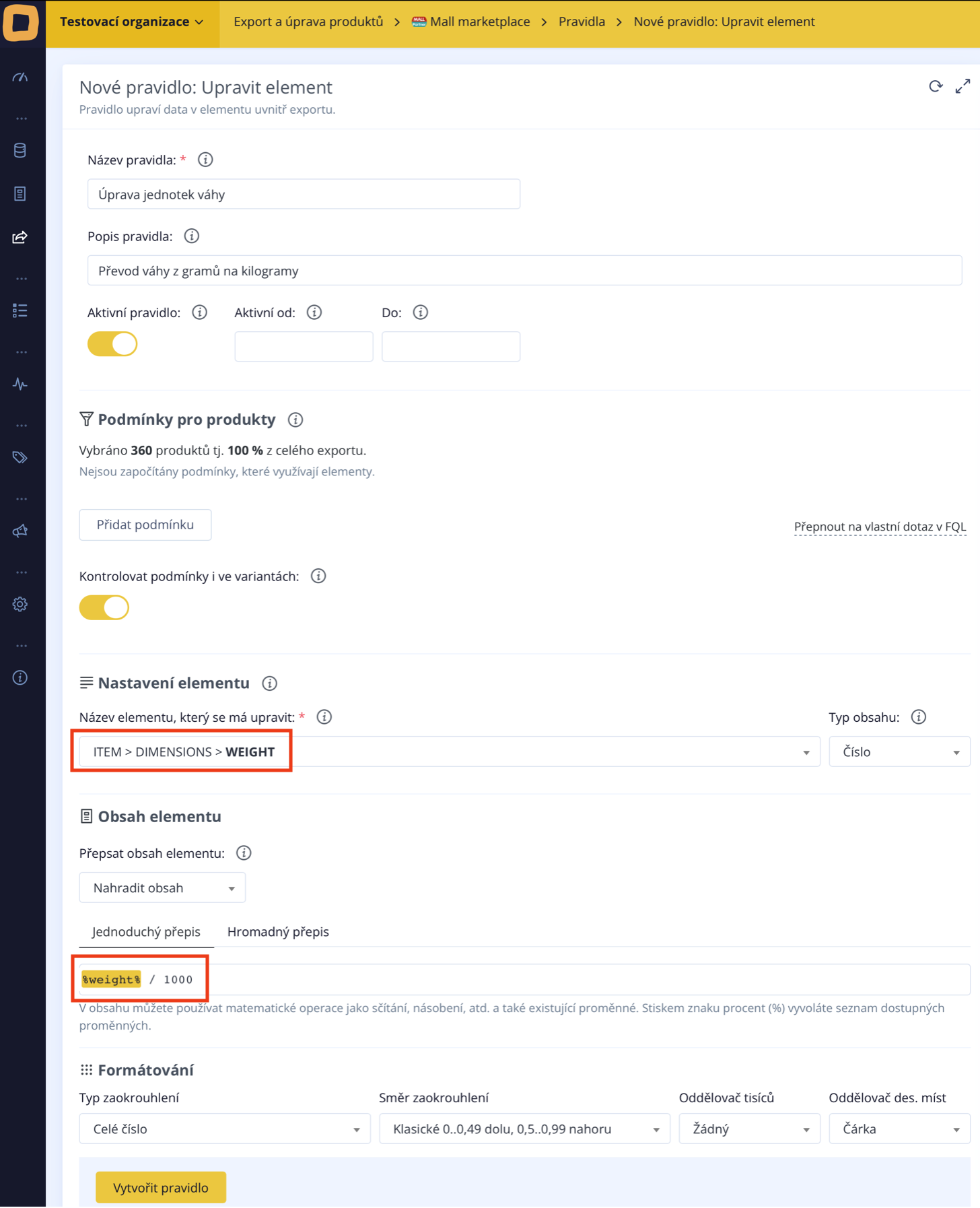The width and height of the screenshot is (980, 1208).
Task: Disable Kontrolovat podmínky i ve variantách switch
Action: [x=104, y=607]
